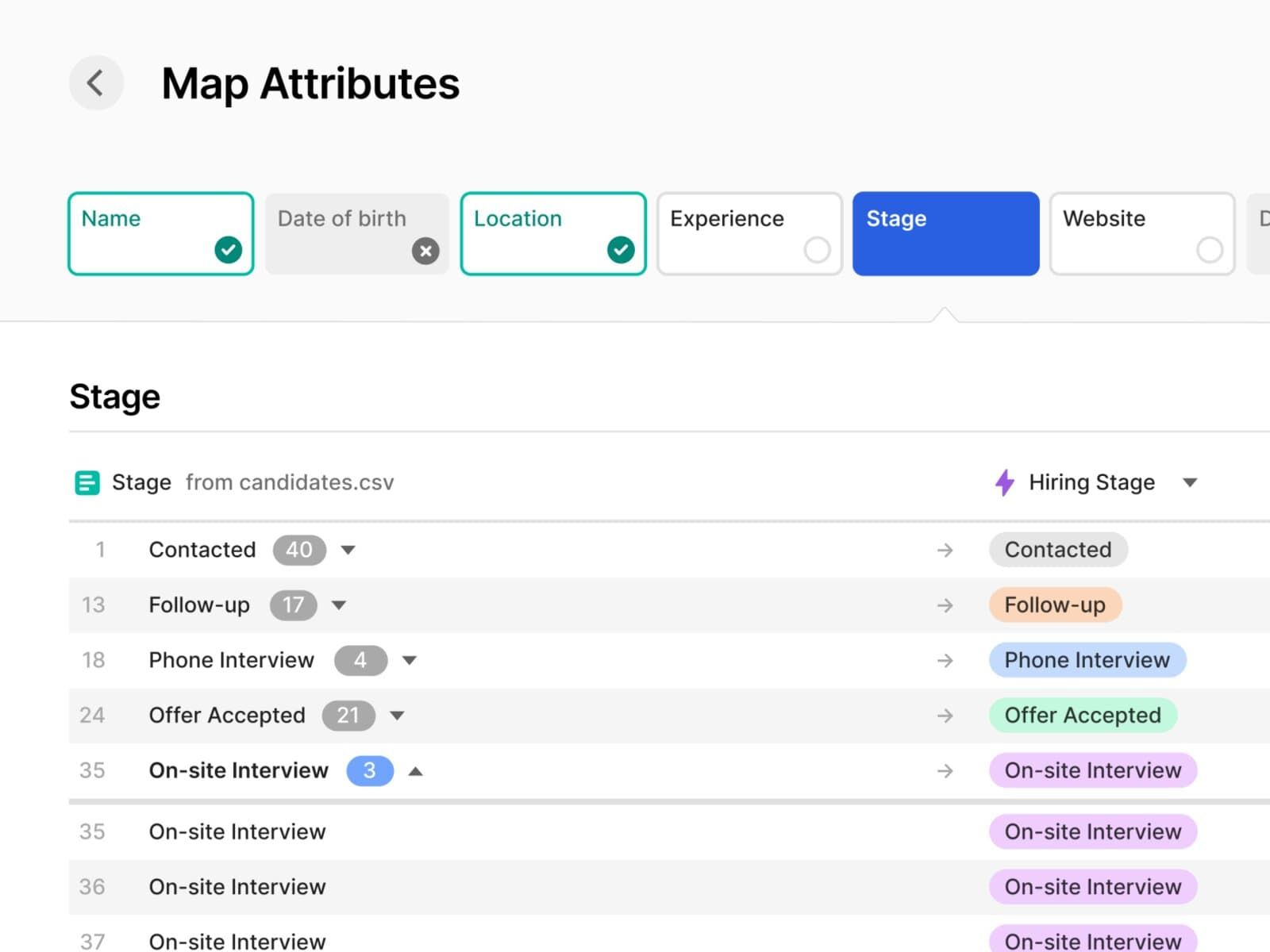Click the On-site Interview count badge 3

click(x=370, y=770)
